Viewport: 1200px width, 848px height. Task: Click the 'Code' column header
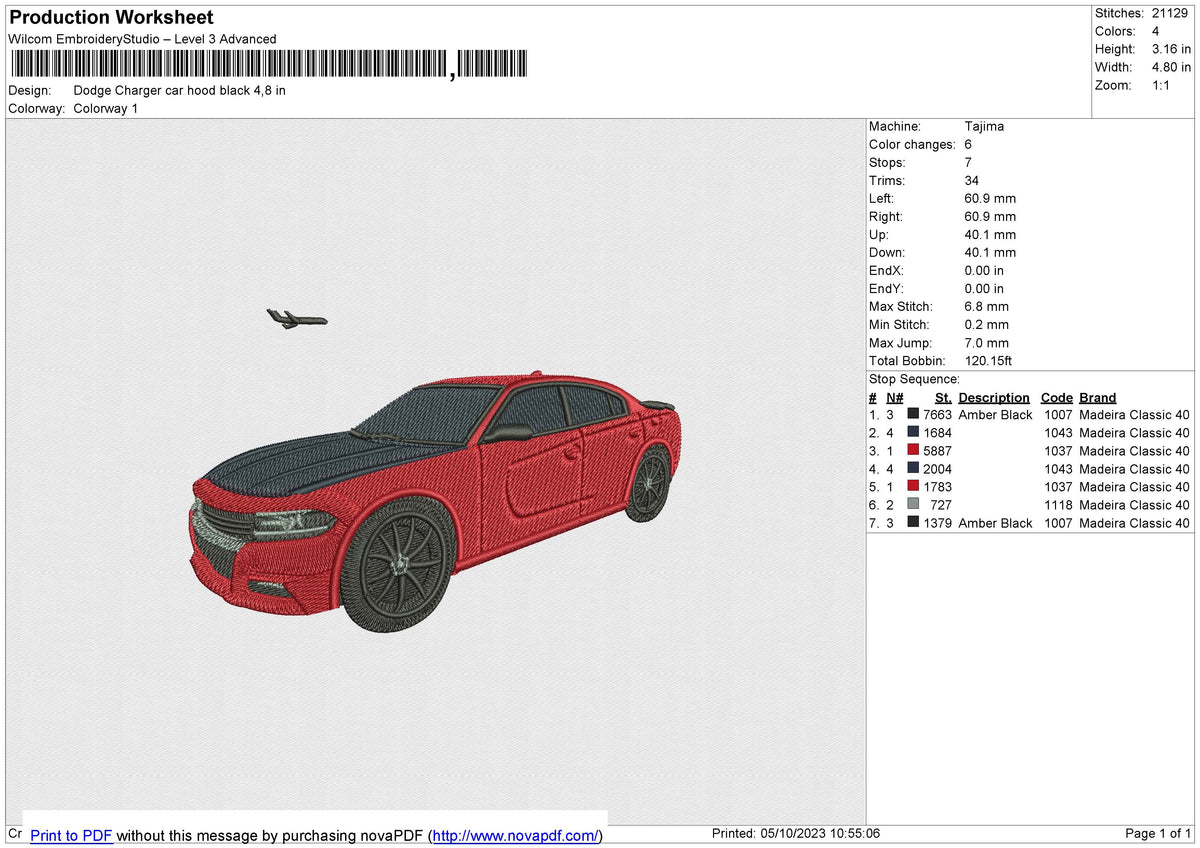click(1056, 398)
